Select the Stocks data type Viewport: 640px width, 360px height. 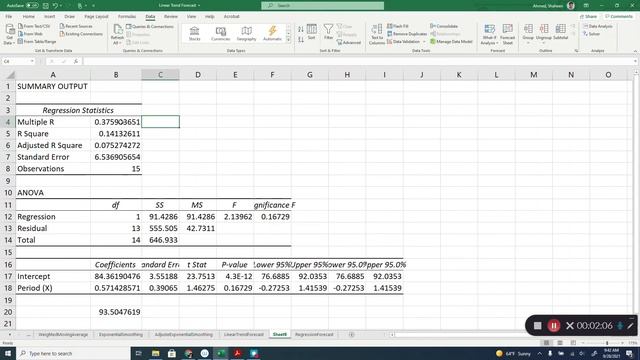[195, 33]
